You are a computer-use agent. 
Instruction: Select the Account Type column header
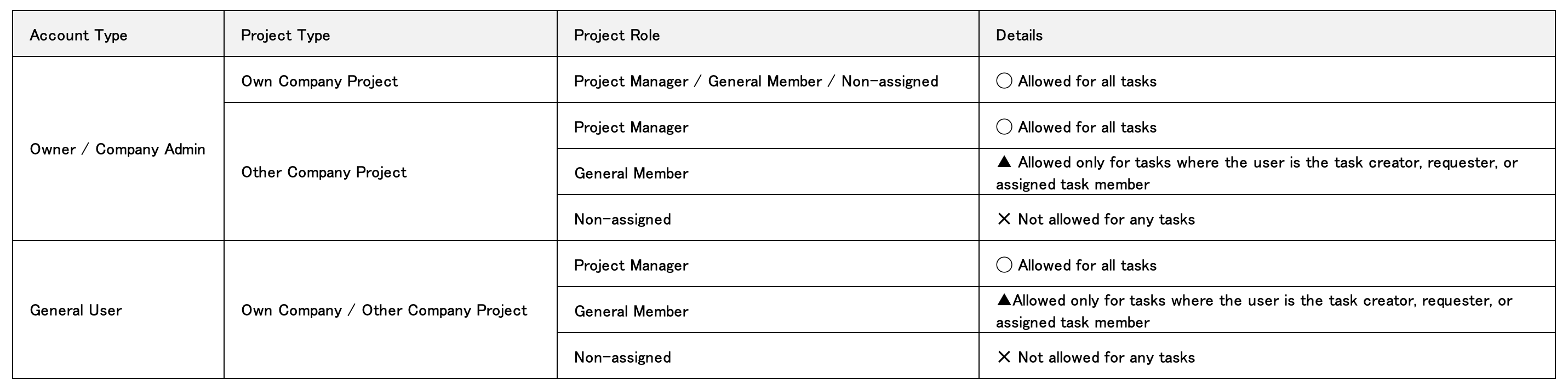pyautogui.click(x=78, y=35)
